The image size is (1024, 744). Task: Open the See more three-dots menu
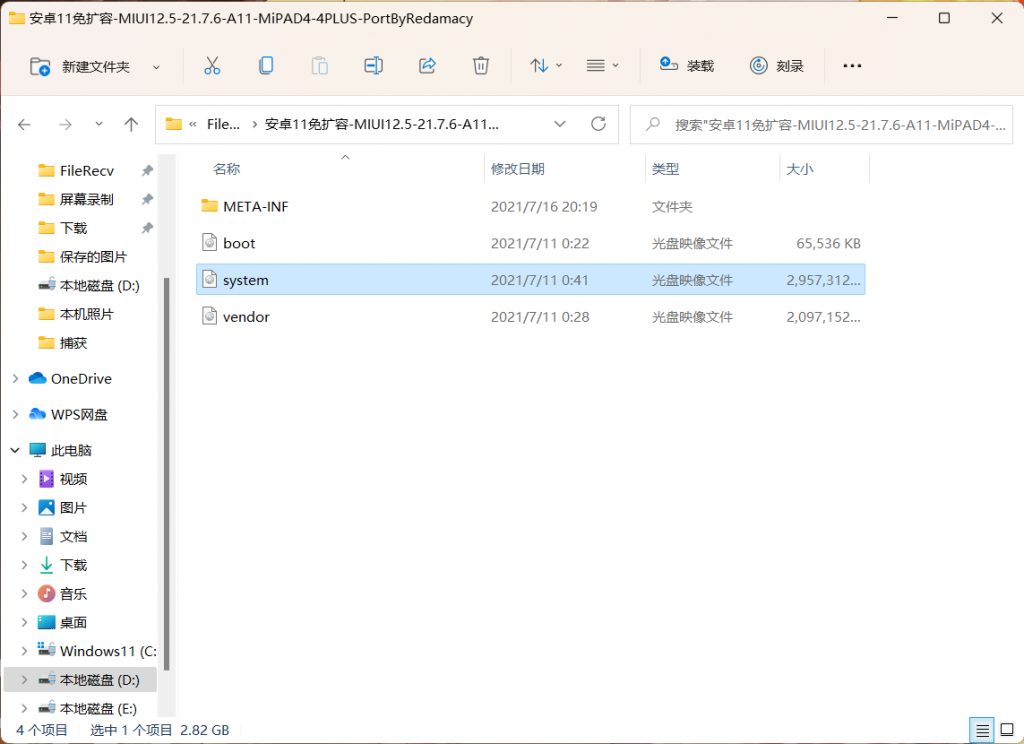pyautogui.click(x=852, y=66)
